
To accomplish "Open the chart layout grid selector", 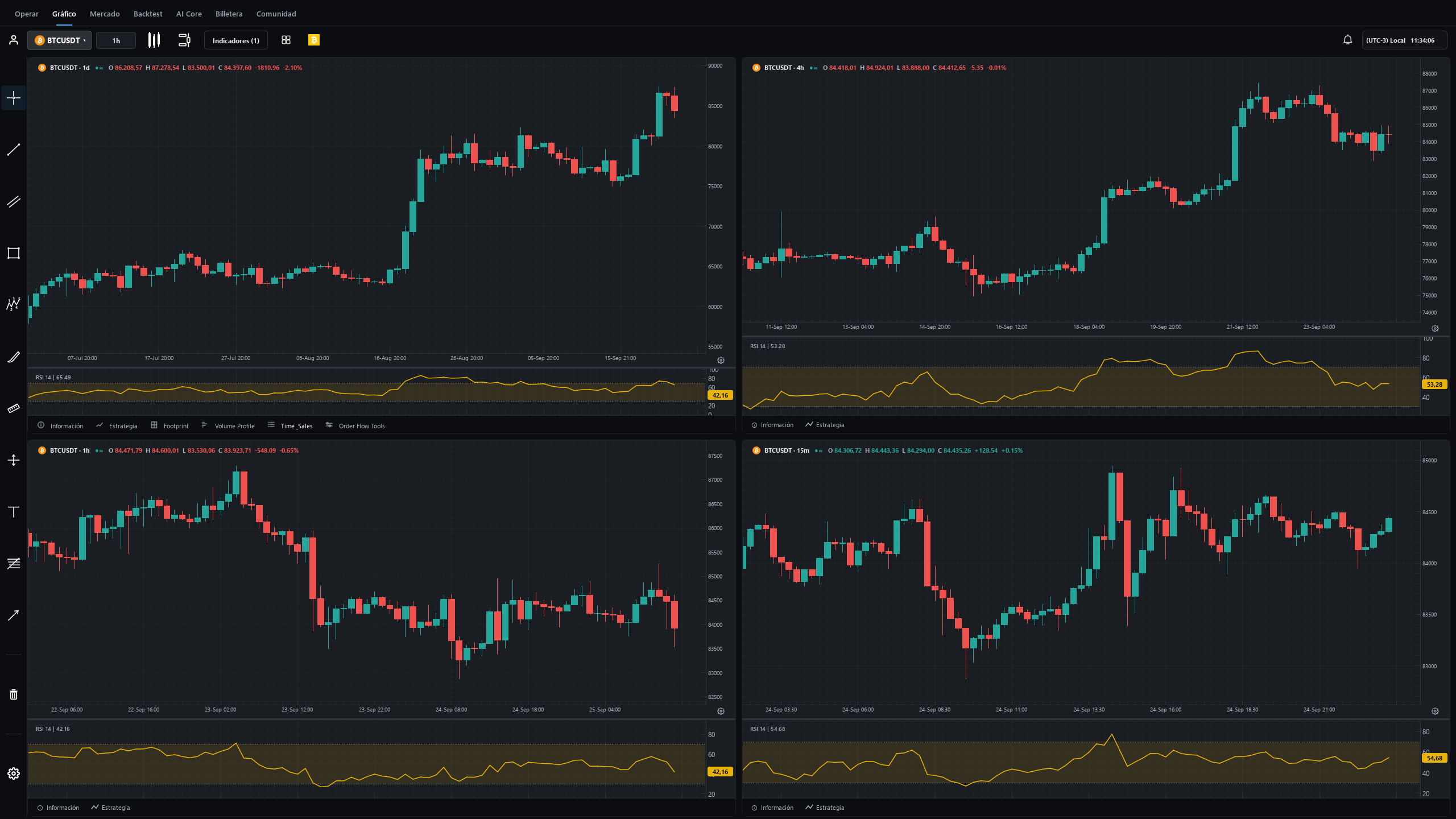I will click(x=286, y=40).
